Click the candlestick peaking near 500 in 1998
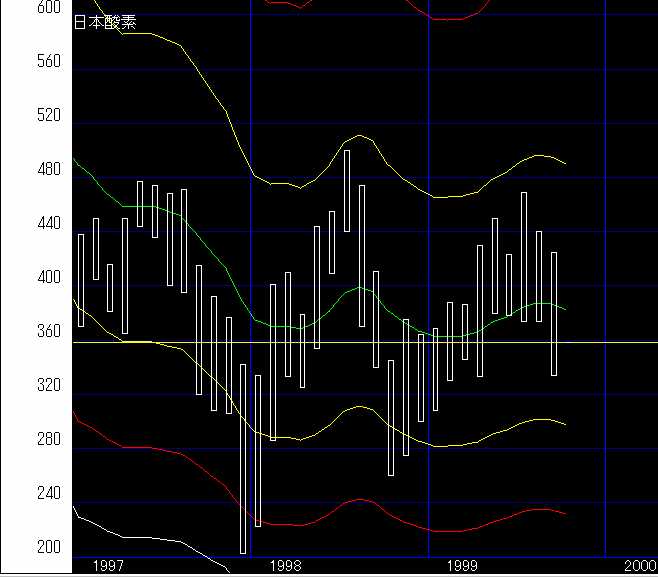This screenshot has height=579, width=658. coord(347,190)
